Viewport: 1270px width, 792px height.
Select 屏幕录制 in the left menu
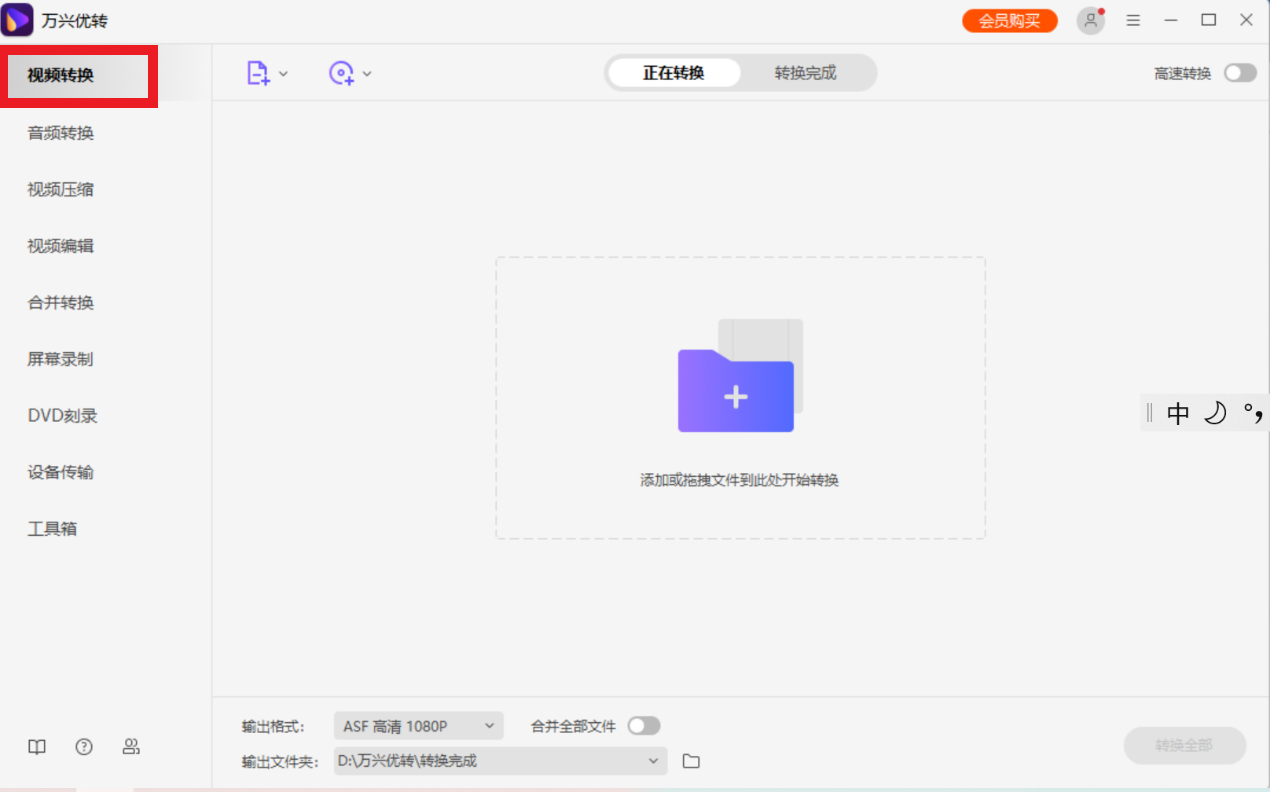58,359
